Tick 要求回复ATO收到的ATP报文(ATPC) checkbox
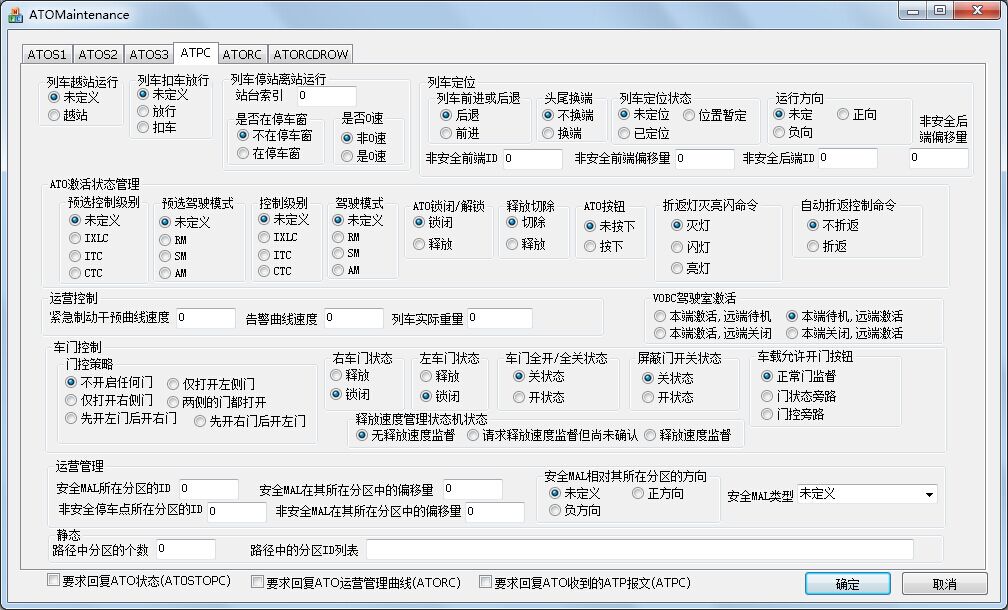Screen dimensions: 1008x610 [485, 581]
